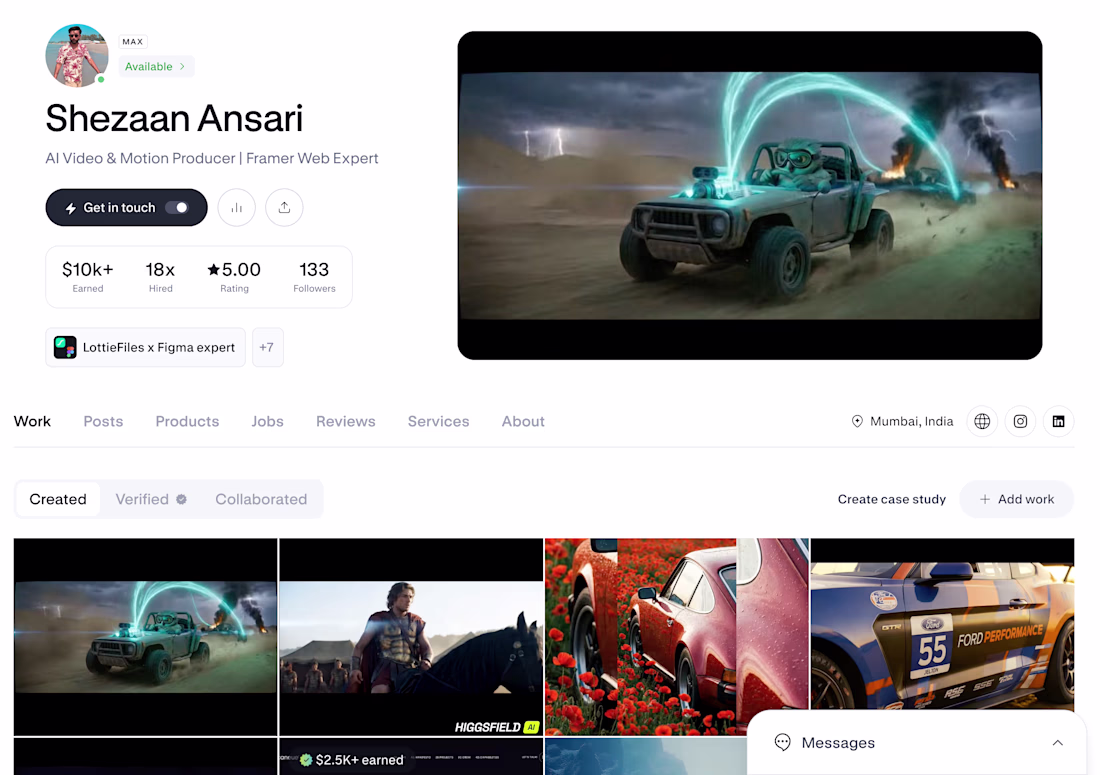
Task: Select the Verified work filter
Action: pyautogui.click(x=151, y=499)
